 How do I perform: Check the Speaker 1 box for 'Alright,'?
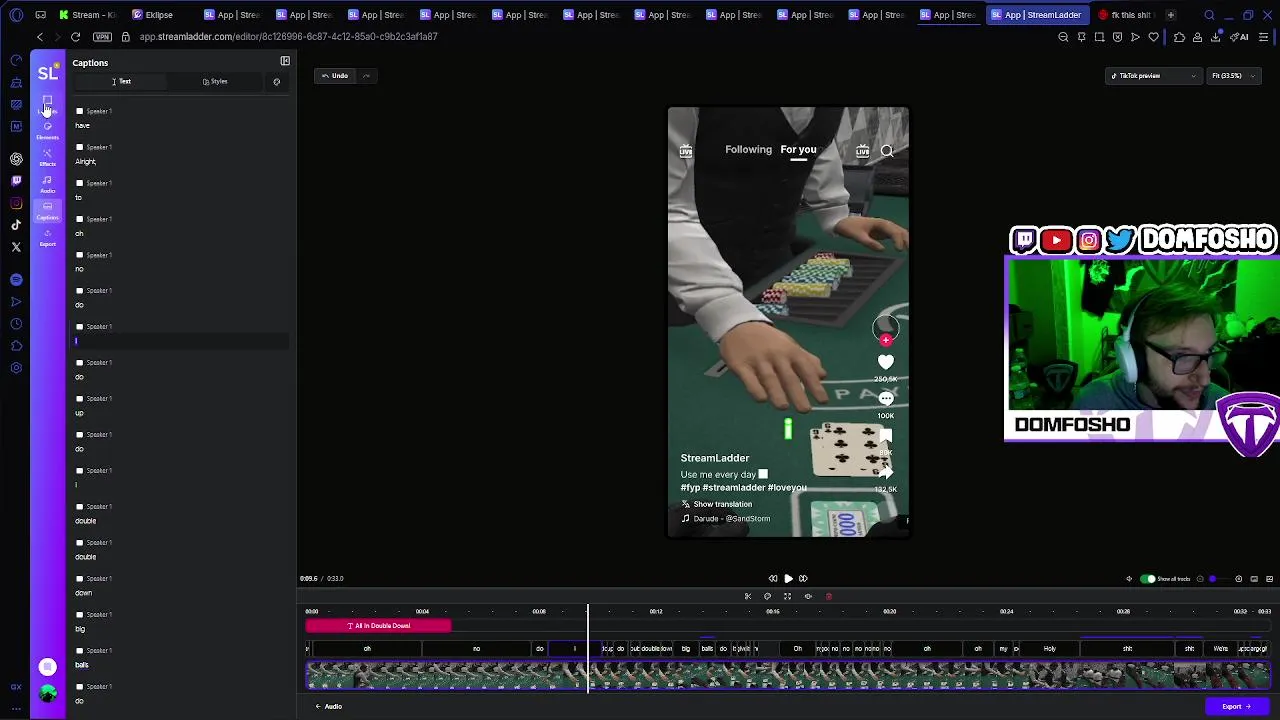tap(79, 147)
